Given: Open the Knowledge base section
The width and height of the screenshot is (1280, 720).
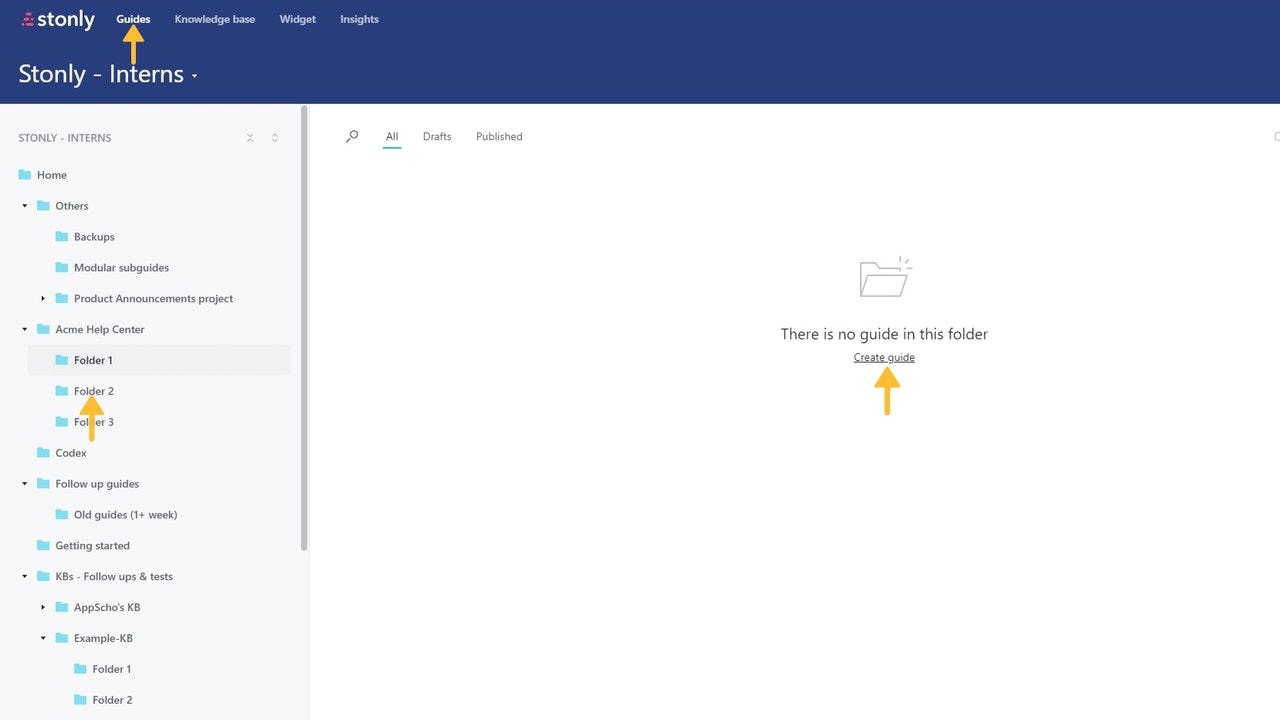Looking at the screenshot, I should coord(215,19).
